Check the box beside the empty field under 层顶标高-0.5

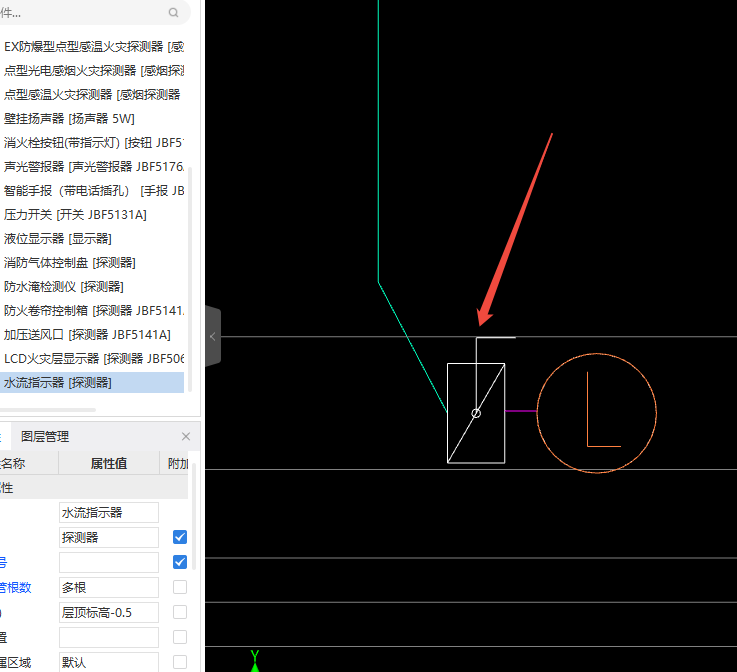180,637
